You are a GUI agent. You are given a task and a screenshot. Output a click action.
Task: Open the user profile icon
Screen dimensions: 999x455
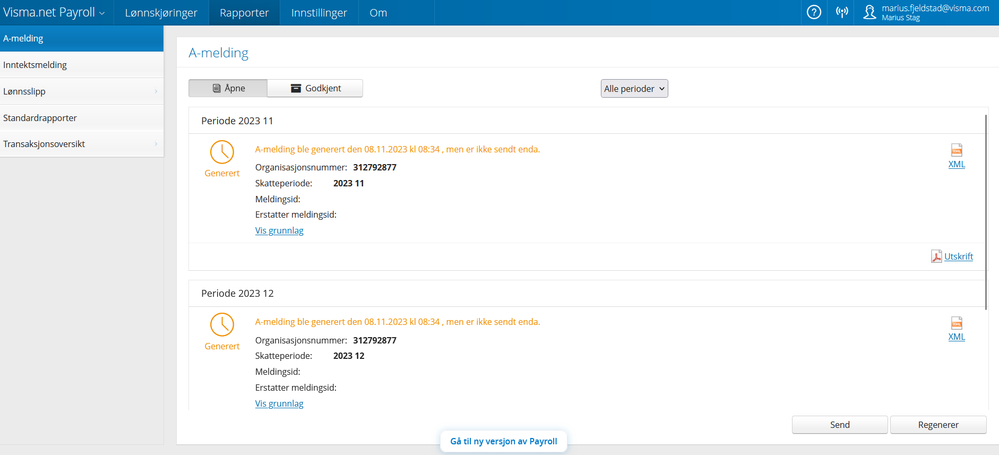869,13
